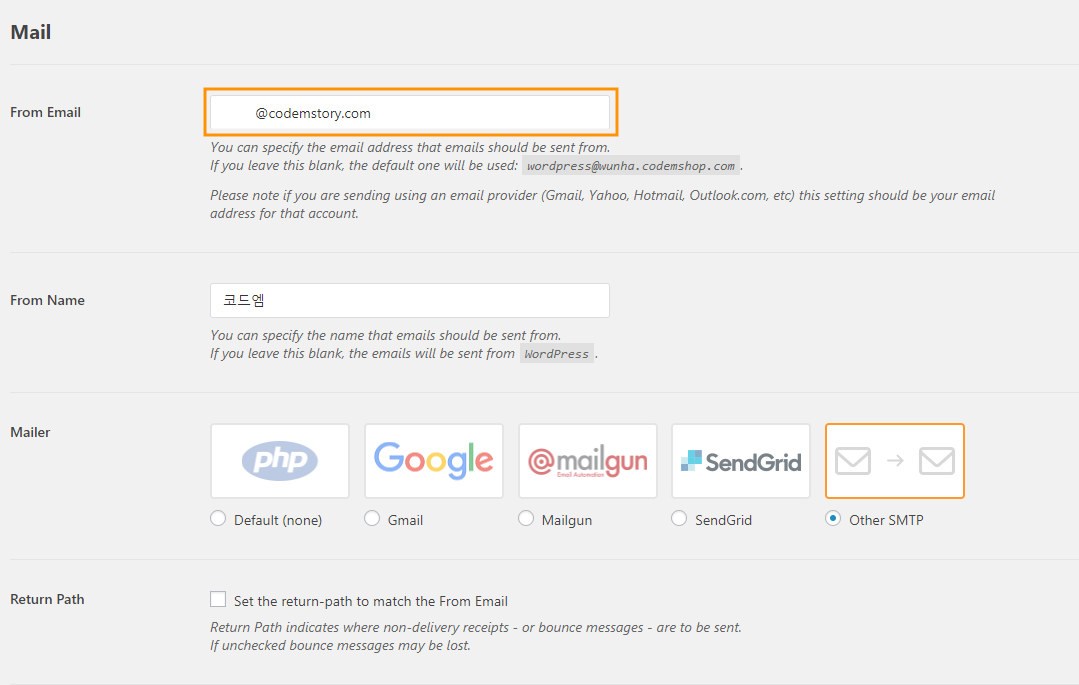Click the "From Name" field label
Viewport: 1079px width, 685px height.
[x=48, y=301]
